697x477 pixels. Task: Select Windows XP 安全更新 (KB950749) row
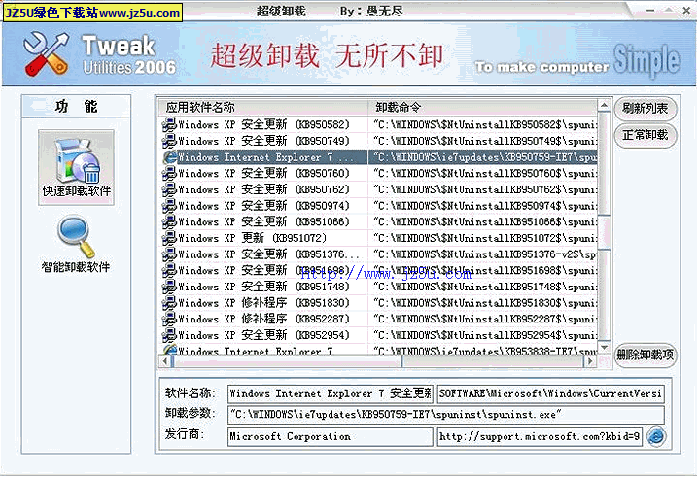[378, 141]
